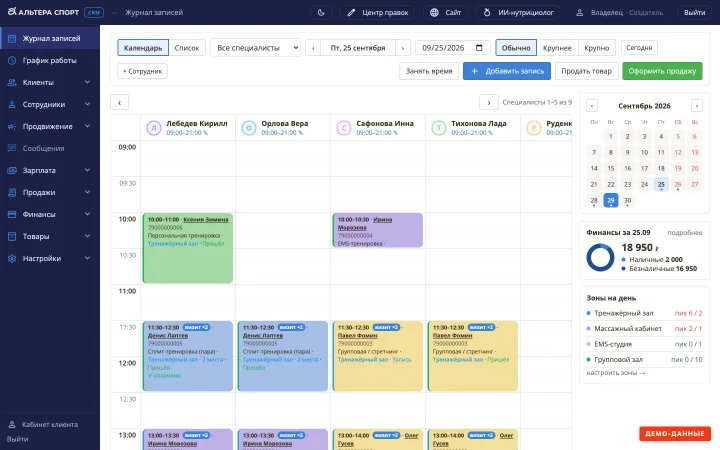Select Крупнее scale option
This screenshot has height=450, width=720.
click(x=557, y=48)
